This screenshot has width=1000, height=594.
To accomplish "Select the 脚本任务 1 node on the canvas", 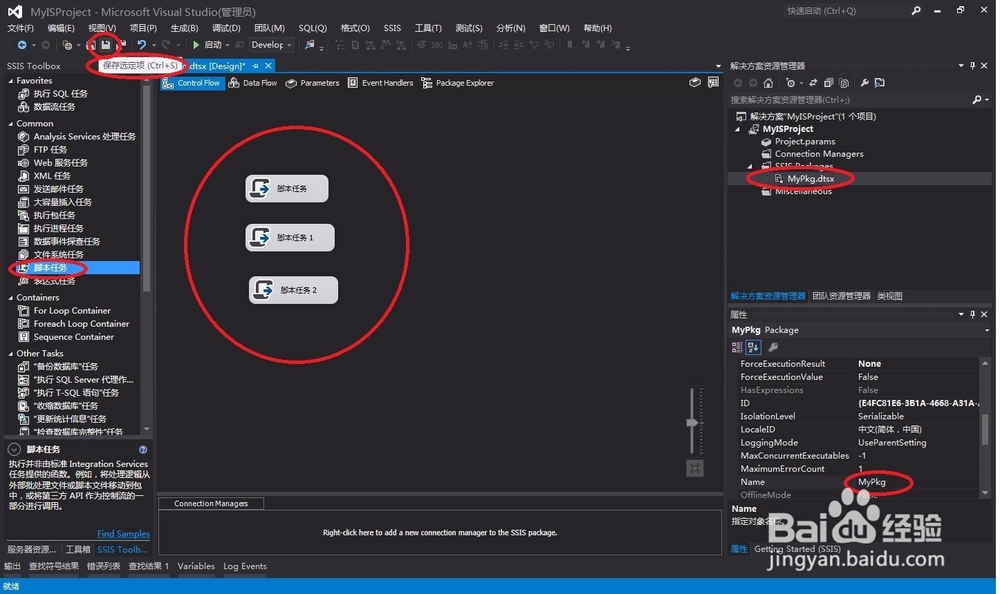I will [290, 237].
